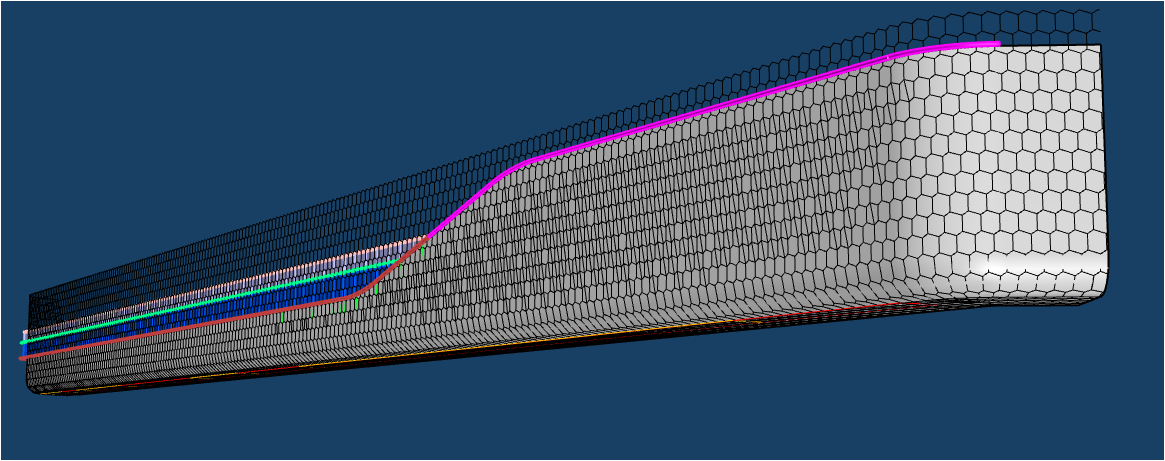Pick the left endpoint of the green line
1165x461 pixels.
tap(24, 342)
